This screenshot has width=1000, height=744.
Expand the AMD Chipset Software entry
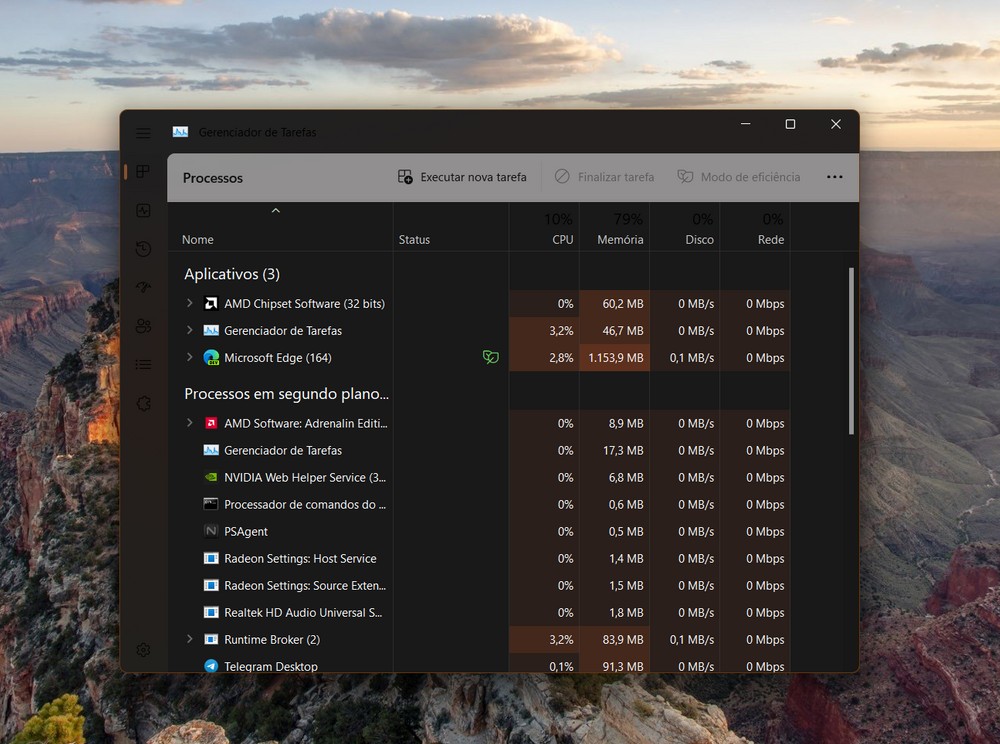pyautogui.click(x=190, y=303)
